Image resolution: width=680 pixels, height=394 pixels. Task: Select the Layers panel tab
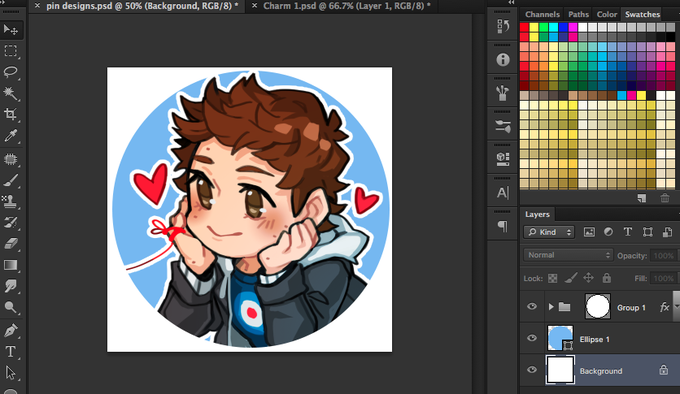click(537, 215)
